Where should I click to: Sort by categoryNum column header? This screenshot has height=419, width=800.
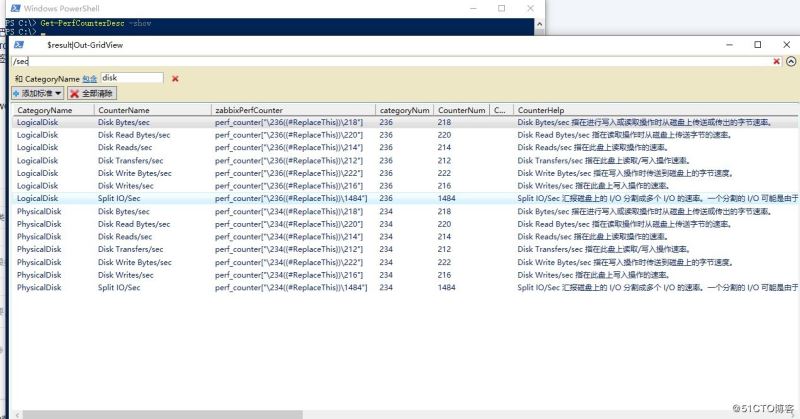pyautogui.click(x=404, y=110)
